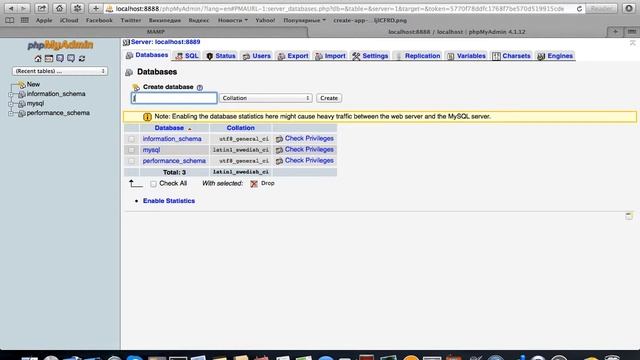Open the Facebook bookmark
This screenshot has height=360, width=640.
pos(99,20)
